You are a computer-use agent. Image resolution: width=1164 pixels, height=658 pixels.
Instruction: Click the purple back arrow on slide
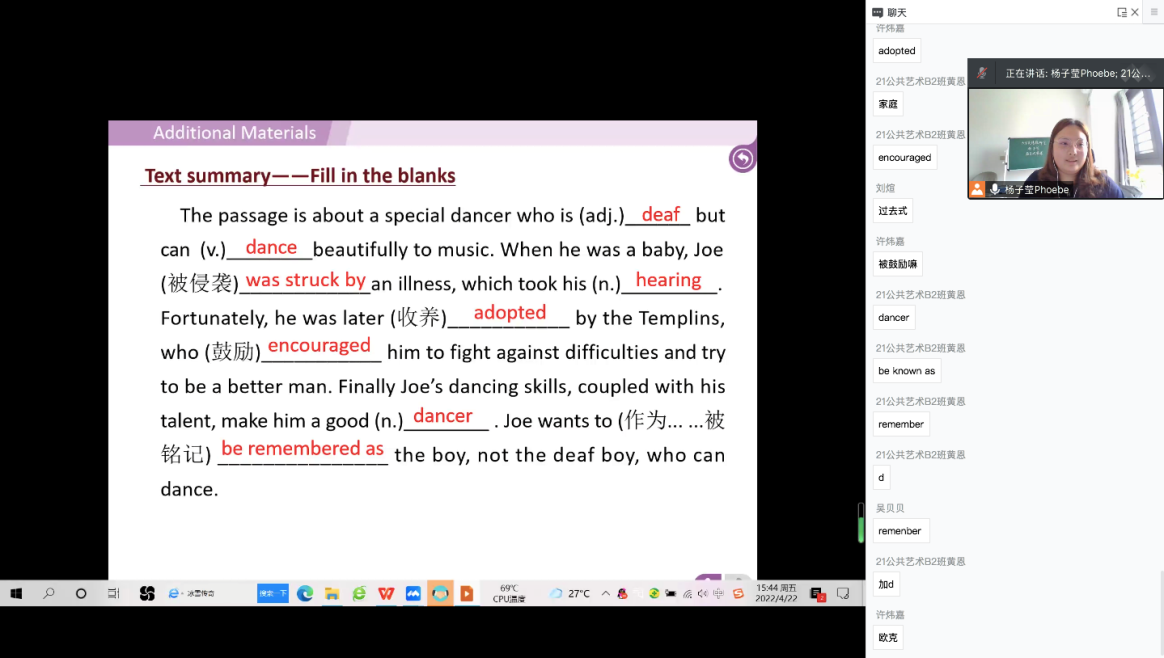[742, 159]
